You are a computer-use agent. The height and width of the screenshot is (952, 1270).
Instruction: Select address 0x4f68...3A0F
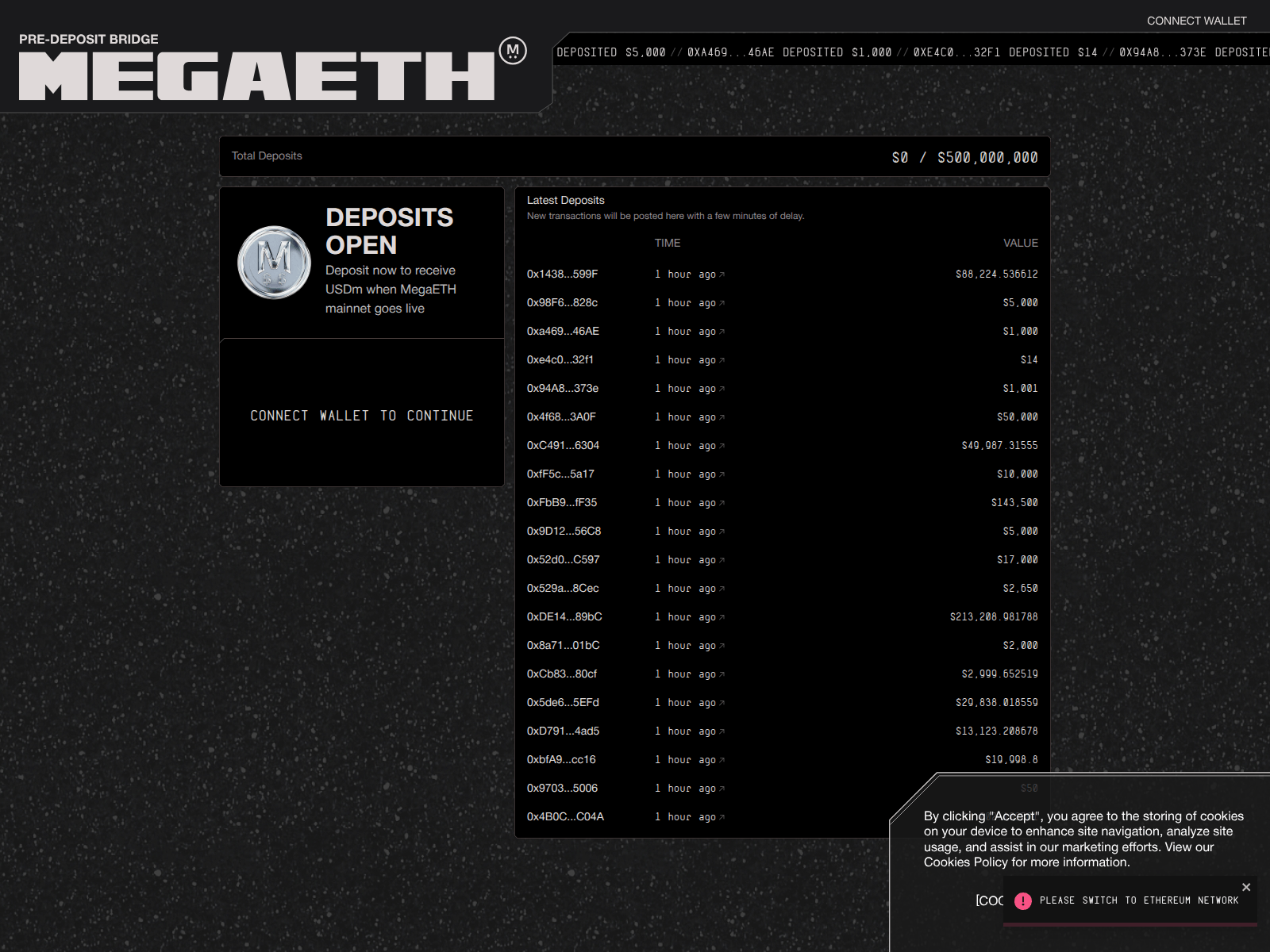(x=562, y=416)
